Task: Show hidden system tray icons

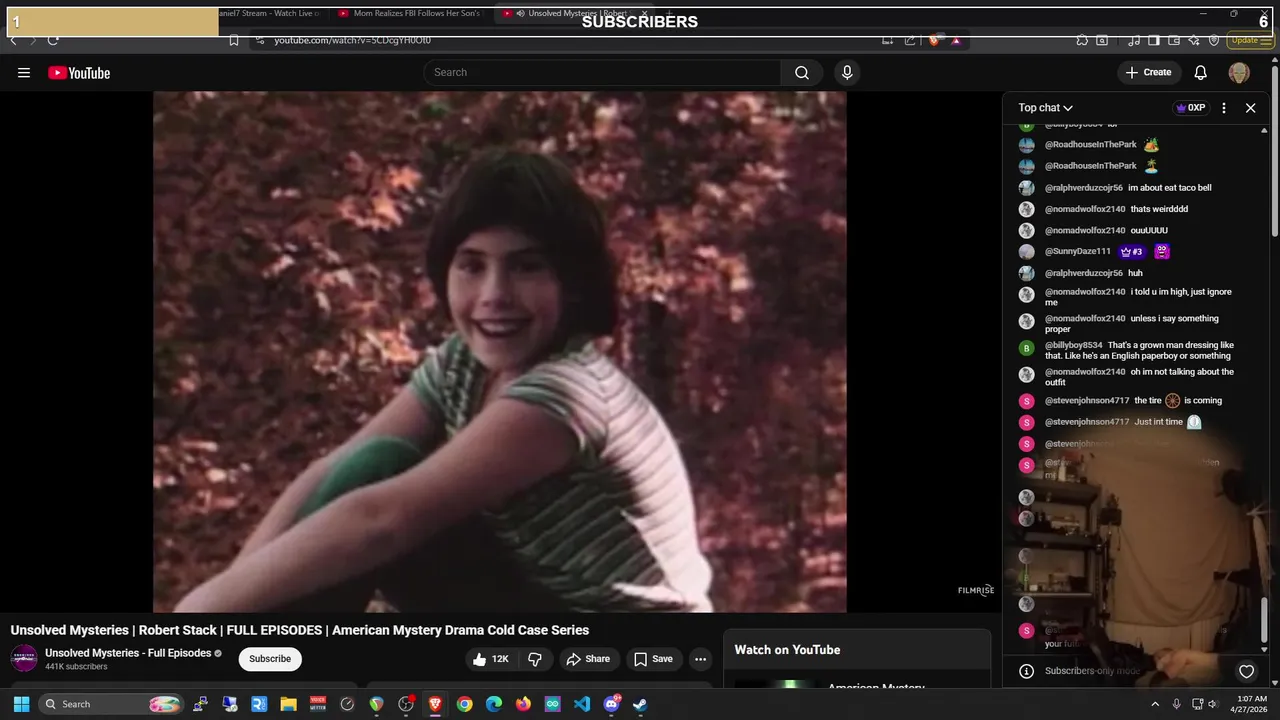Action: [1155, 704]
